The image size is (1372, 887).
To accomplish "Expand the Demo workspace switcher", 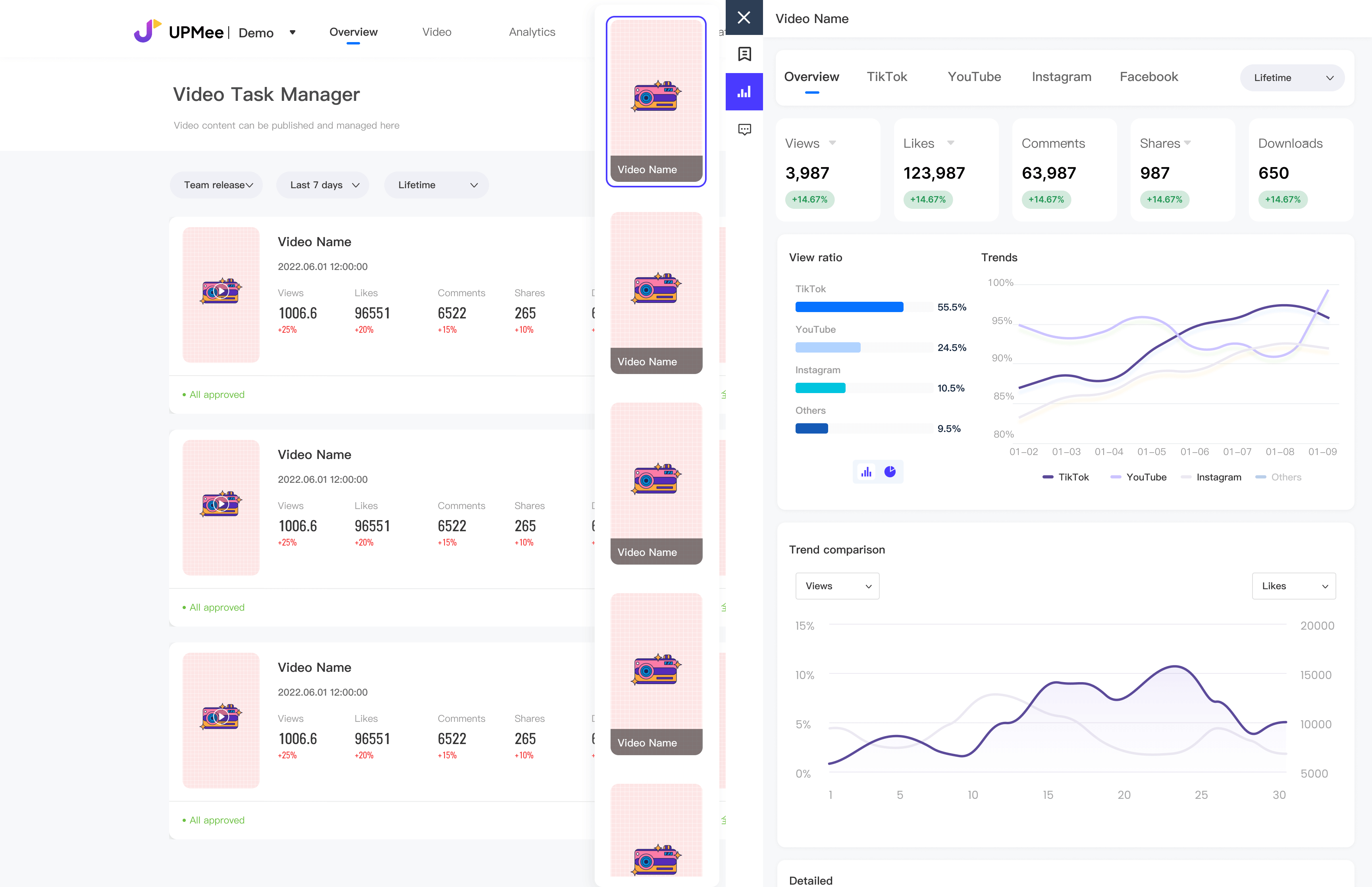I will point(293,32).
